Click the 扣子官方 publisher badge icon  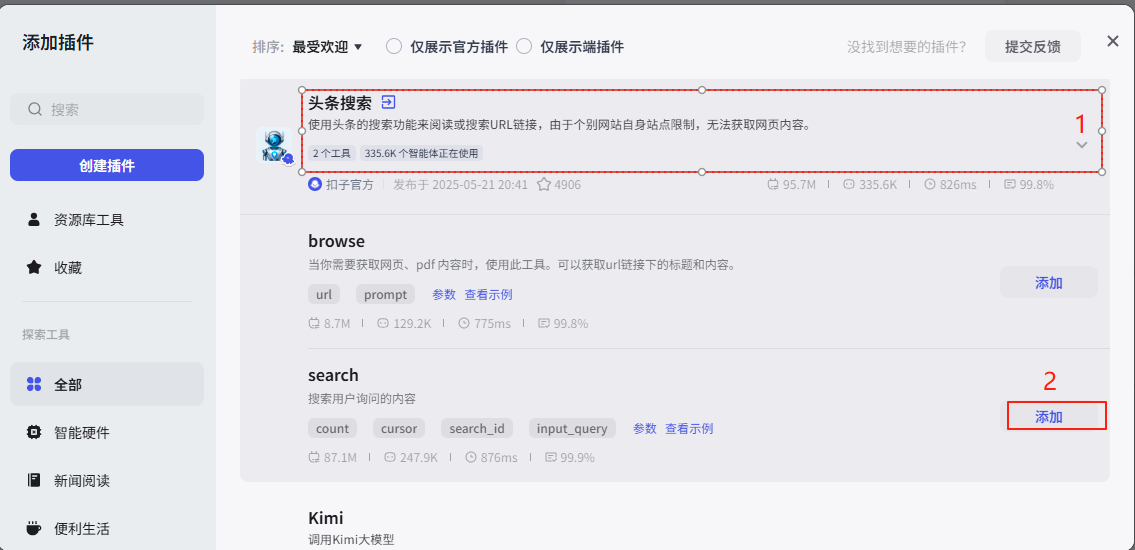coord(314,185)
